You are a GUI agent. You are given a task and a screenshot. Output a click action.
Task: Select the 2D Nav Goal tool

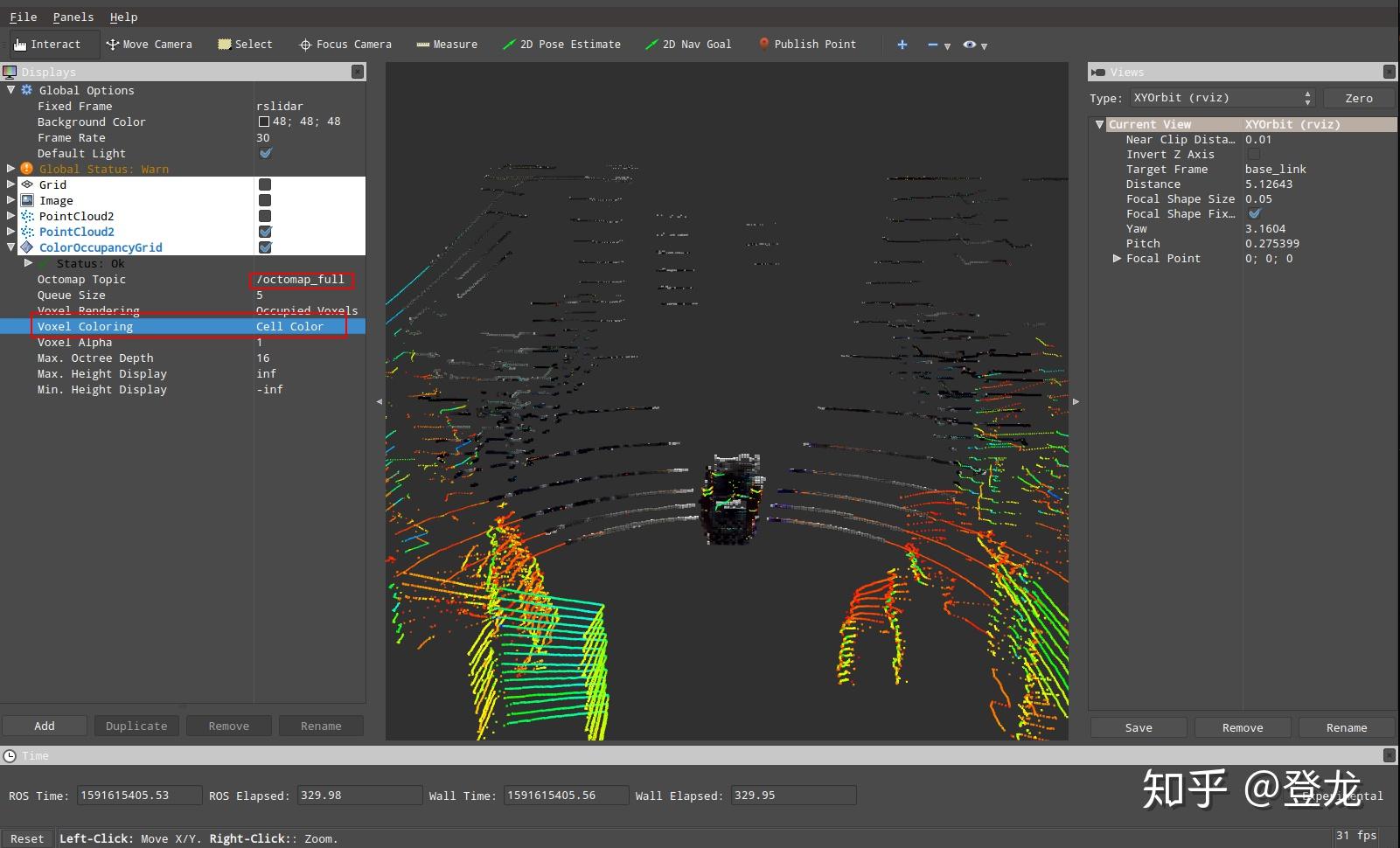coord(688,45)
